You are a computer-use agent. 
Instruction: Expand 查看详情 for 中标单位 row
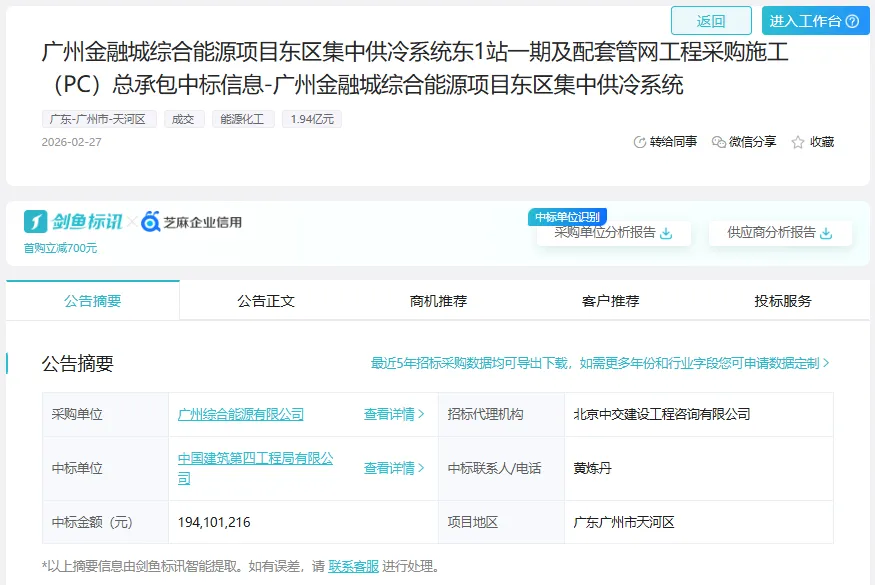click(x=394, y=468)
